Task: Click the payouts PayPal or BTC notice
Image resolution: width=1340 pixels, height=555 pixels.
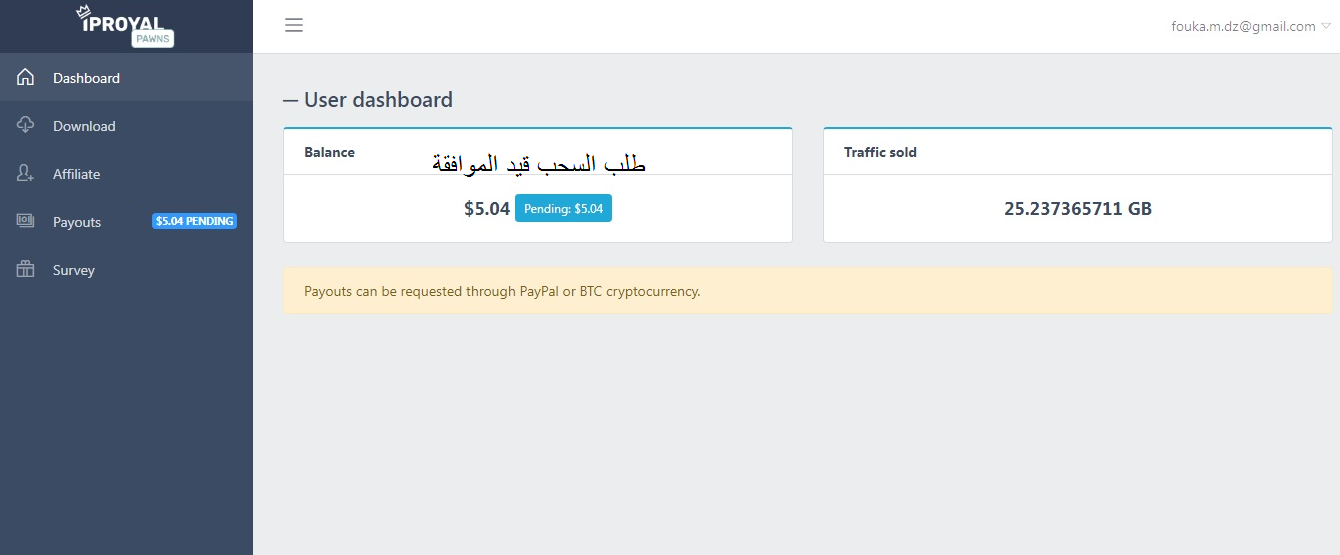Action: point(502,292)
